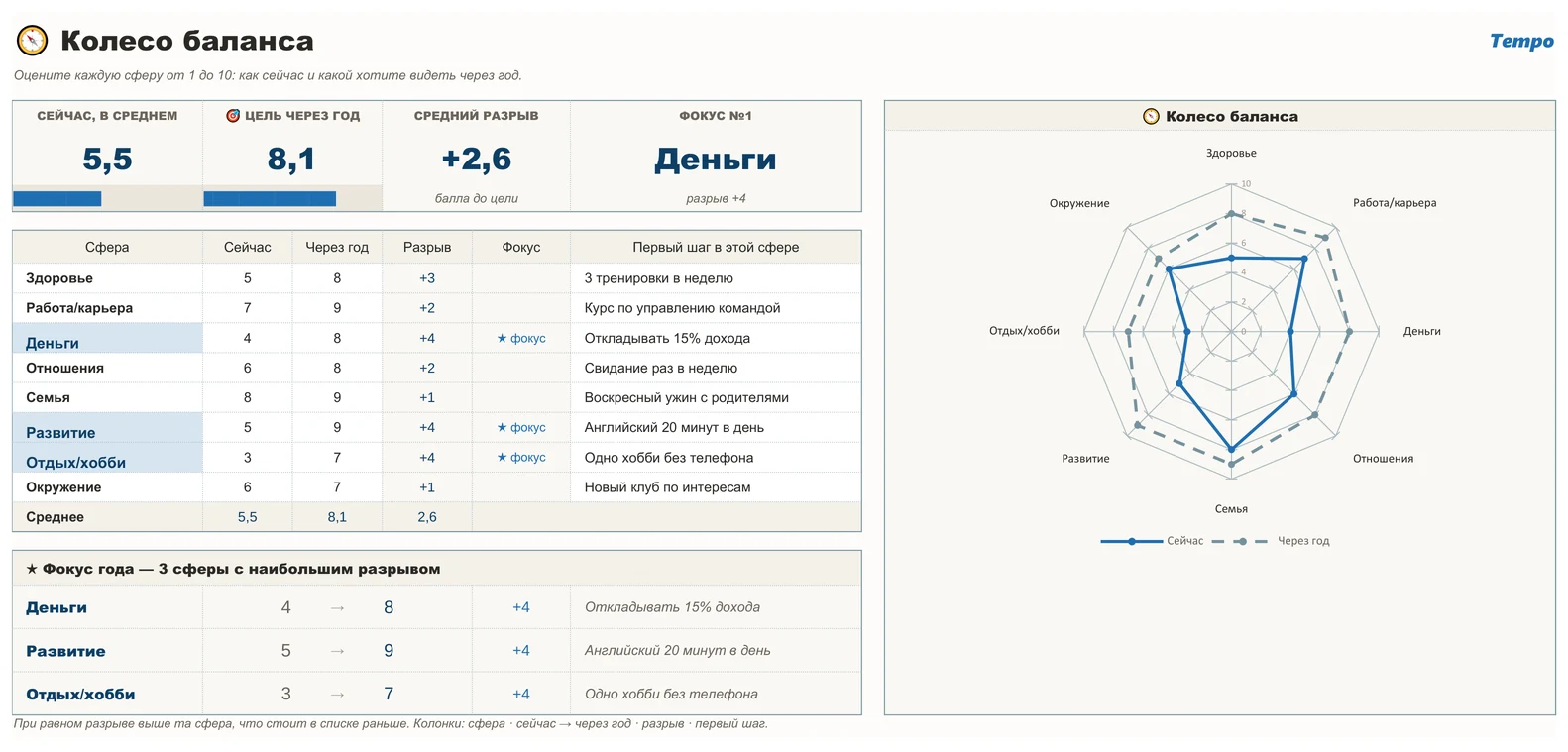Click the compass icon beside Колесо баланса title
The image size is (1568, 752).
(32, 40)
